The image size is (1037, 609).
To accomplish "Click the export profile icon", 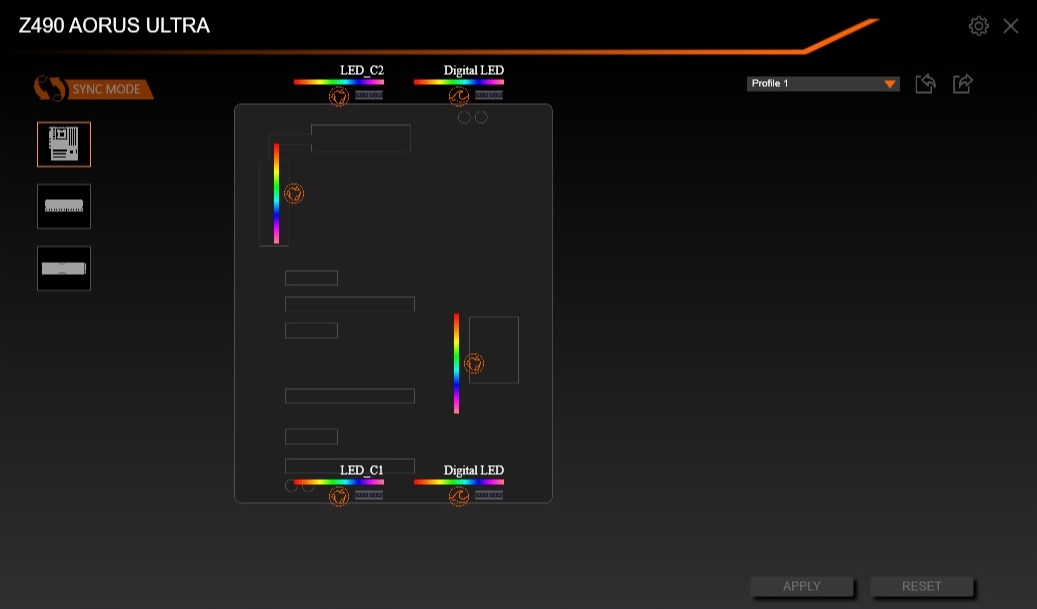I will coord(962,84).
